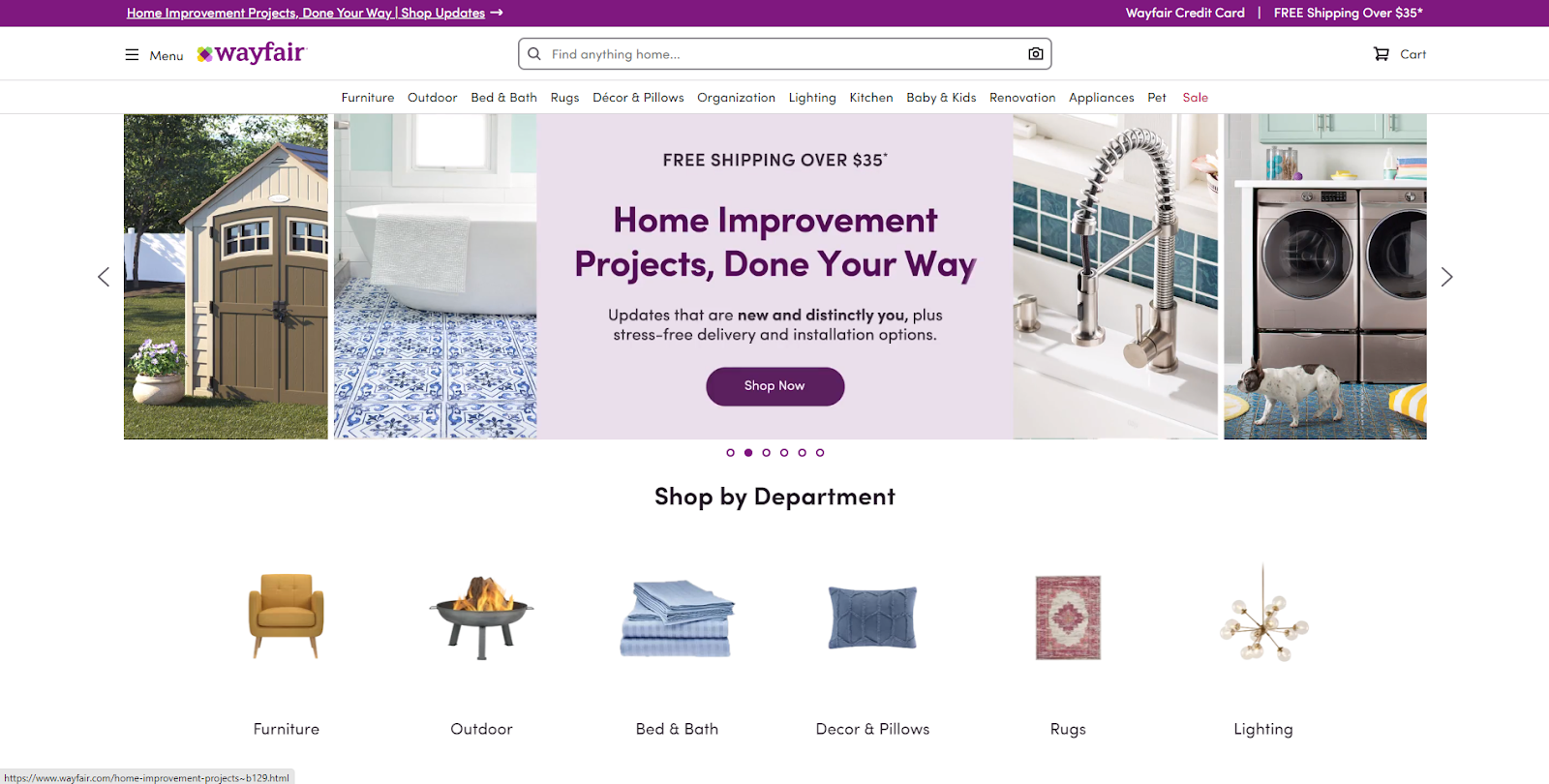Select the third carousel dot indicator

click(766, 453)
